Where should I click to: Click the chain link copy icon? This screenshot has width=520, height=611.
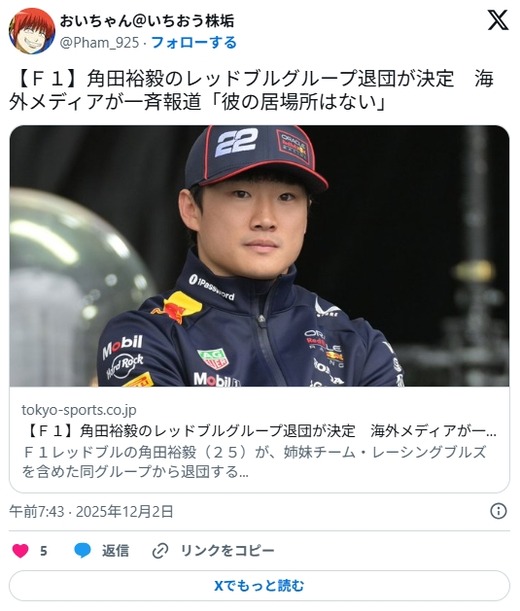(x=160, y=551)
